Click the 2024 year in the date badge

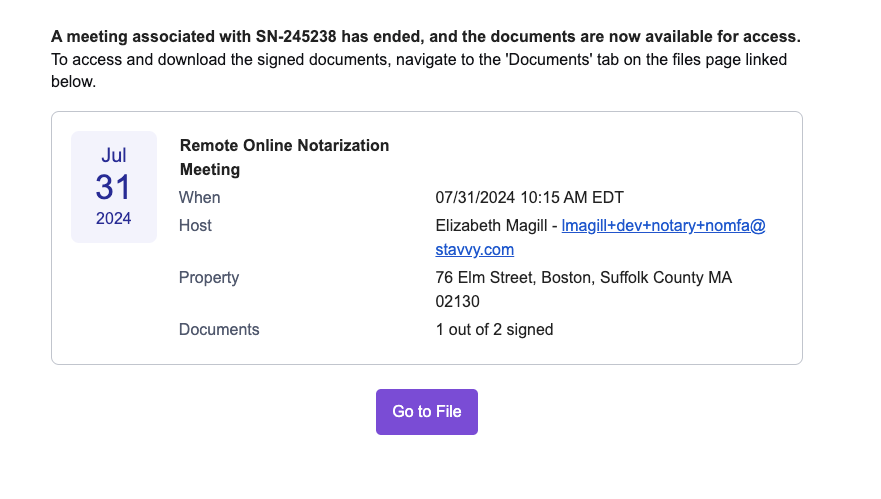coord(113,218)
